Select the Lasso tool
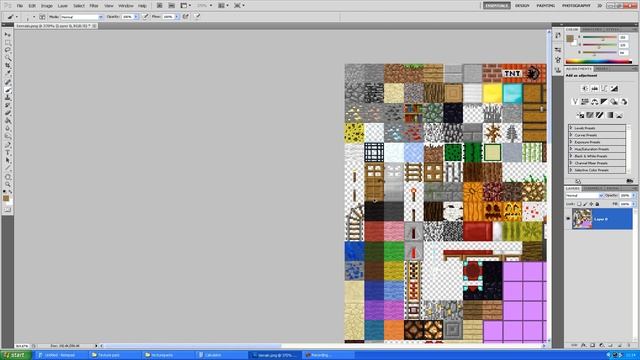The image size is (640, 360). [7, 51]
